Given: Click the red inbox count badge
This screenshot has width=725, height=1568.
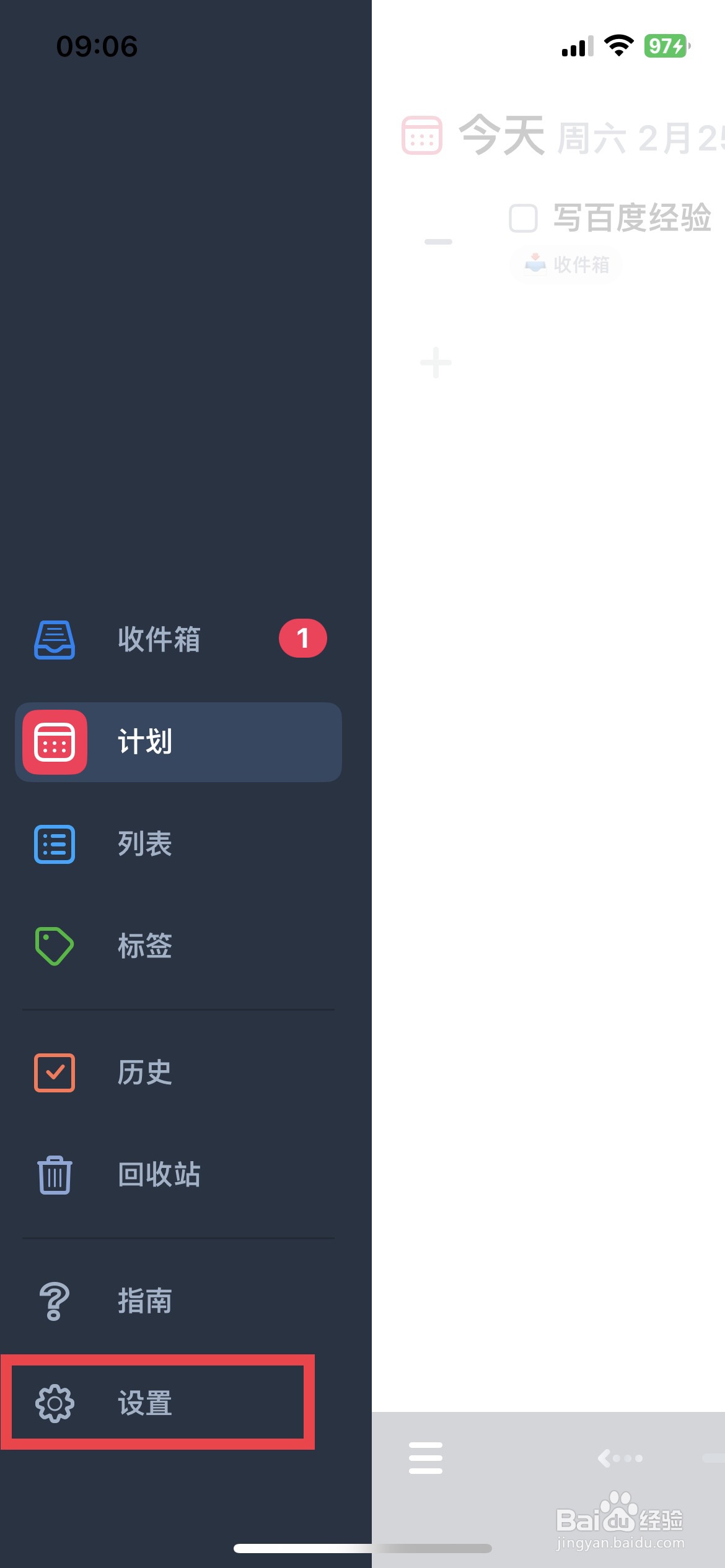Looking at the screenshot, I should 302,638.
